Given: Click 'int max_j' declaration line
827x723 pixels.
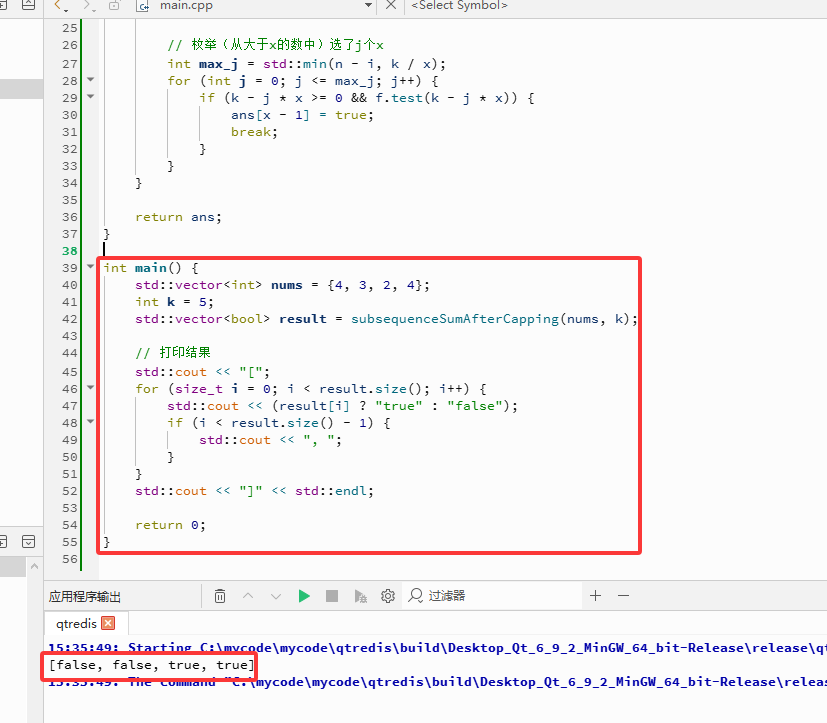Looking at the screenshot, I should pyautogui.click(x=306, y=64).
